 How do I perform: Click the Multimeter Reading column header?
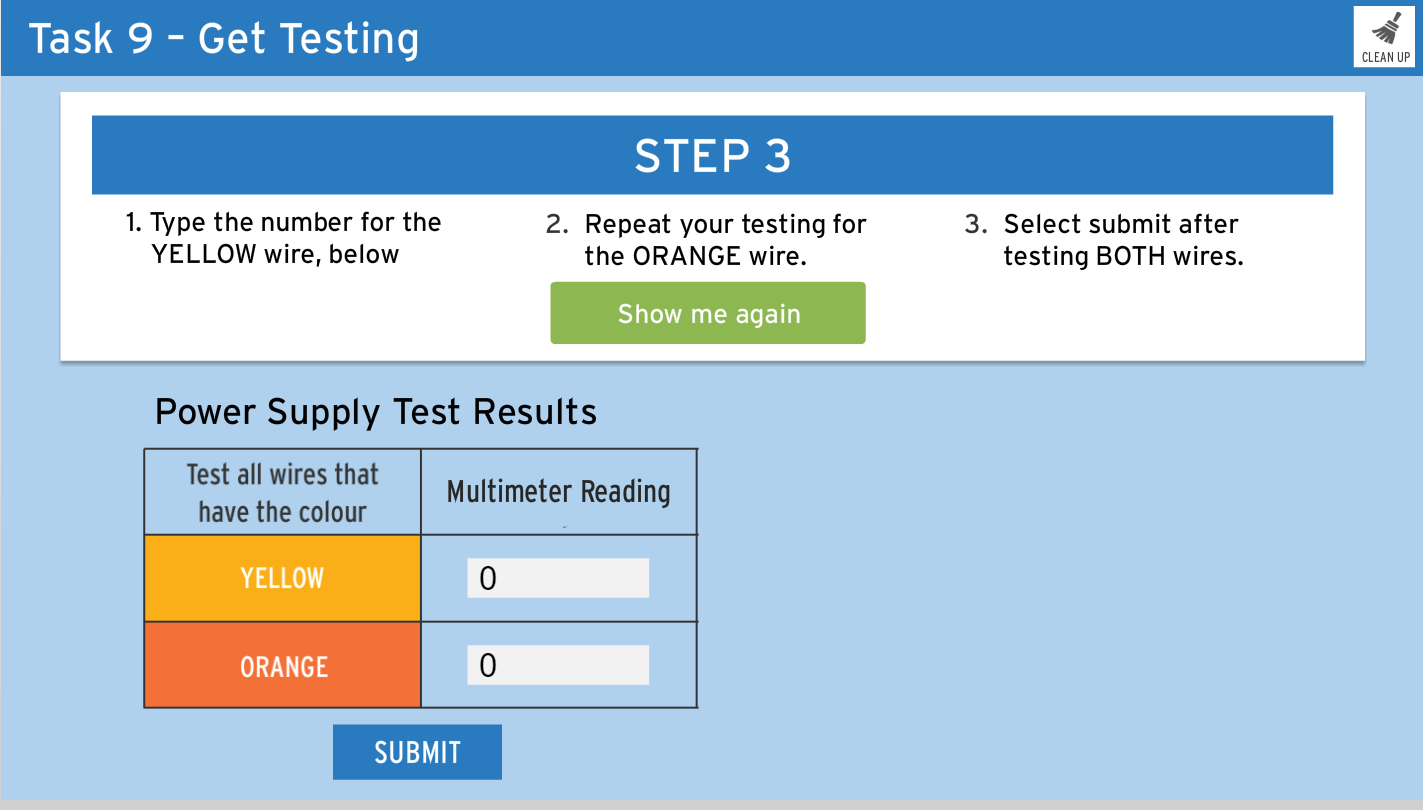click(559, 491)
